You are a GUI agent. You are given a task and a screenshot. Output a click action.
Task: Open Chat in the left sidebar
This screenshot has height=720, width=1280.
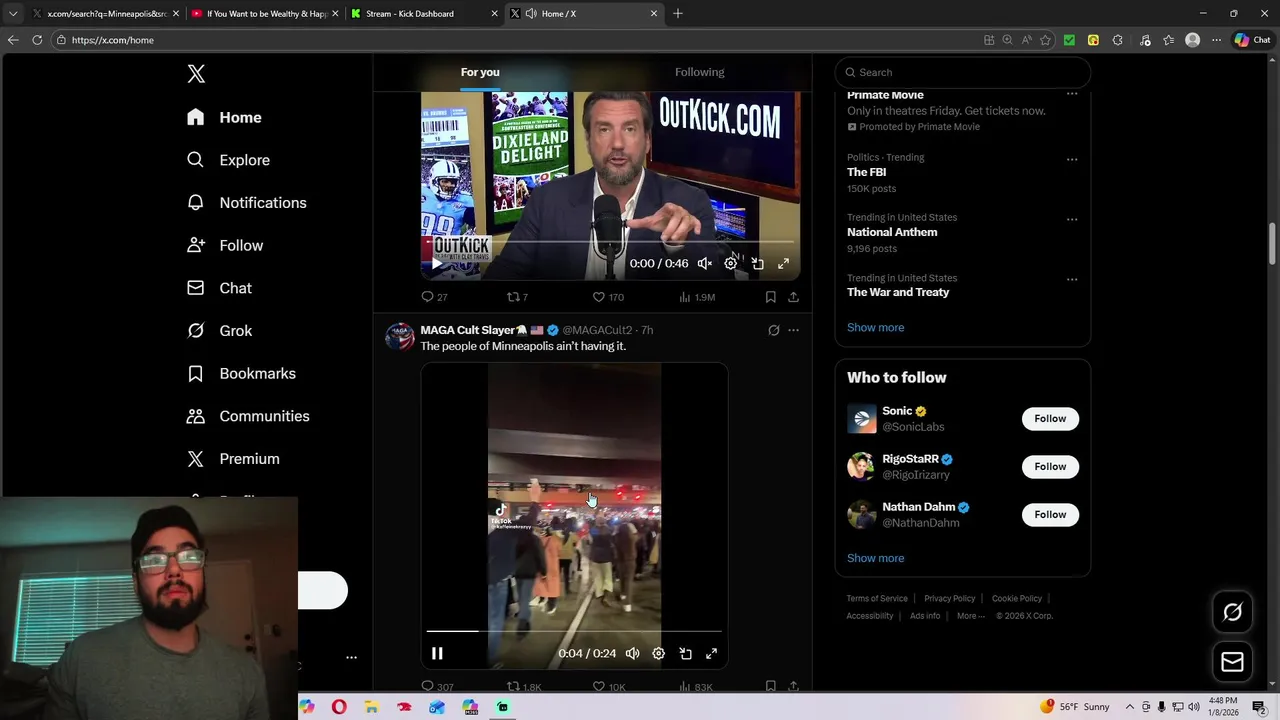(219, 288)
